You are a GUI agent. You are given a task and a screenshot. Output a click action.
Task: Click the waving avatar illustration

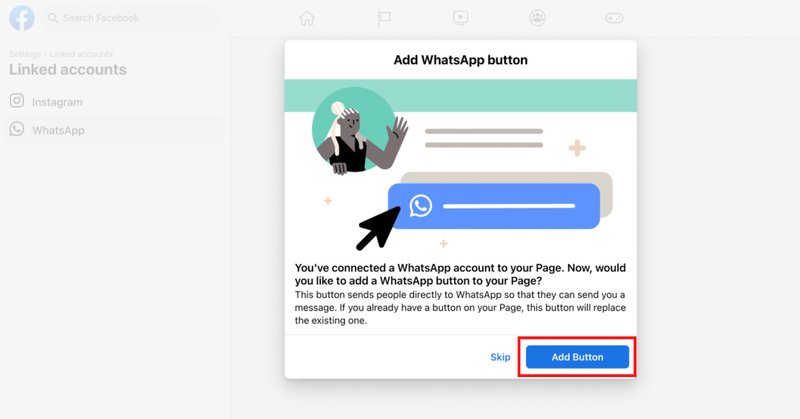(359, 131)
